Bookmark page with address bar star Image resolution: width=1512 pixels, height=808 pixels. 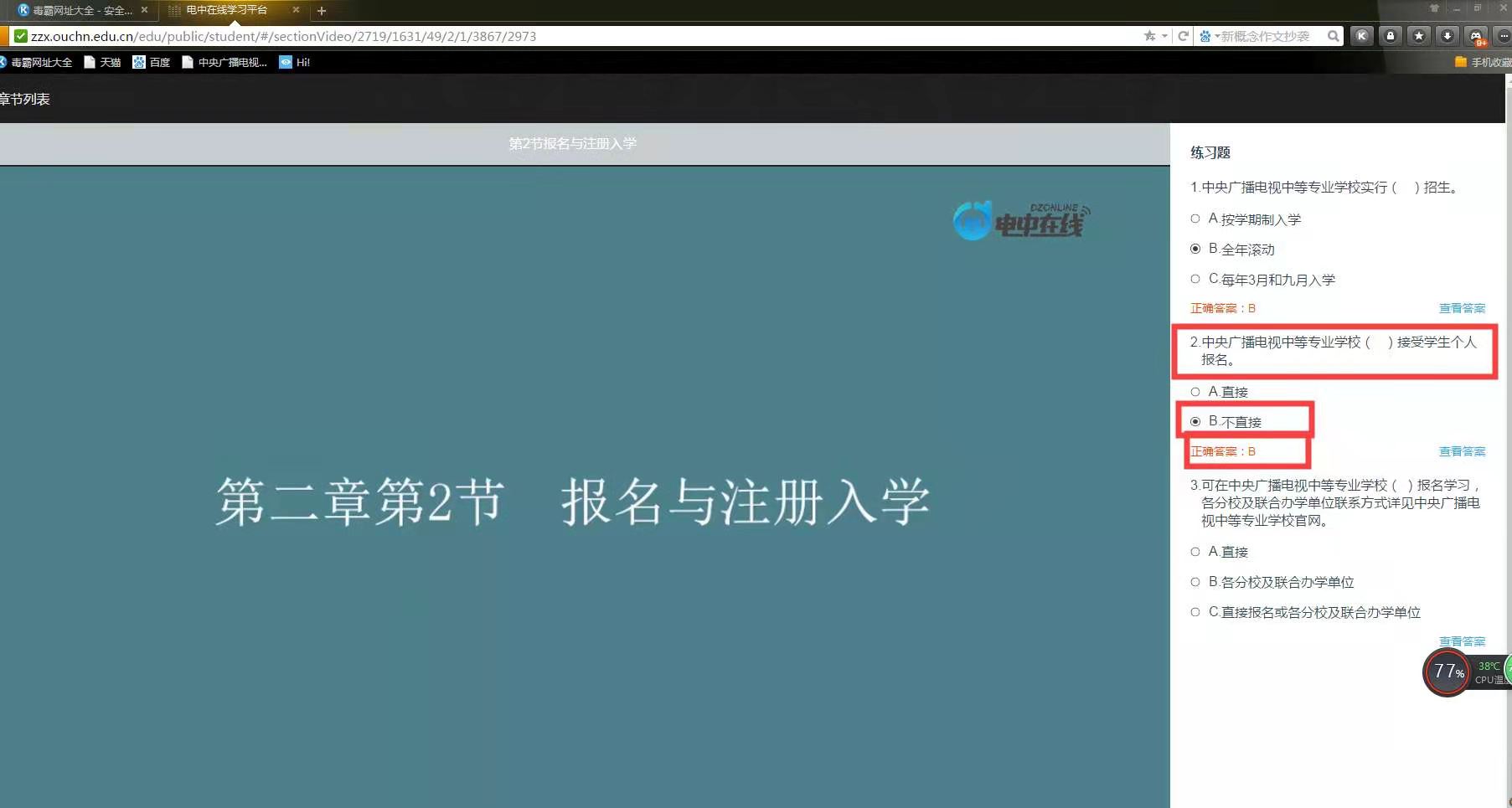[1150, 36]
